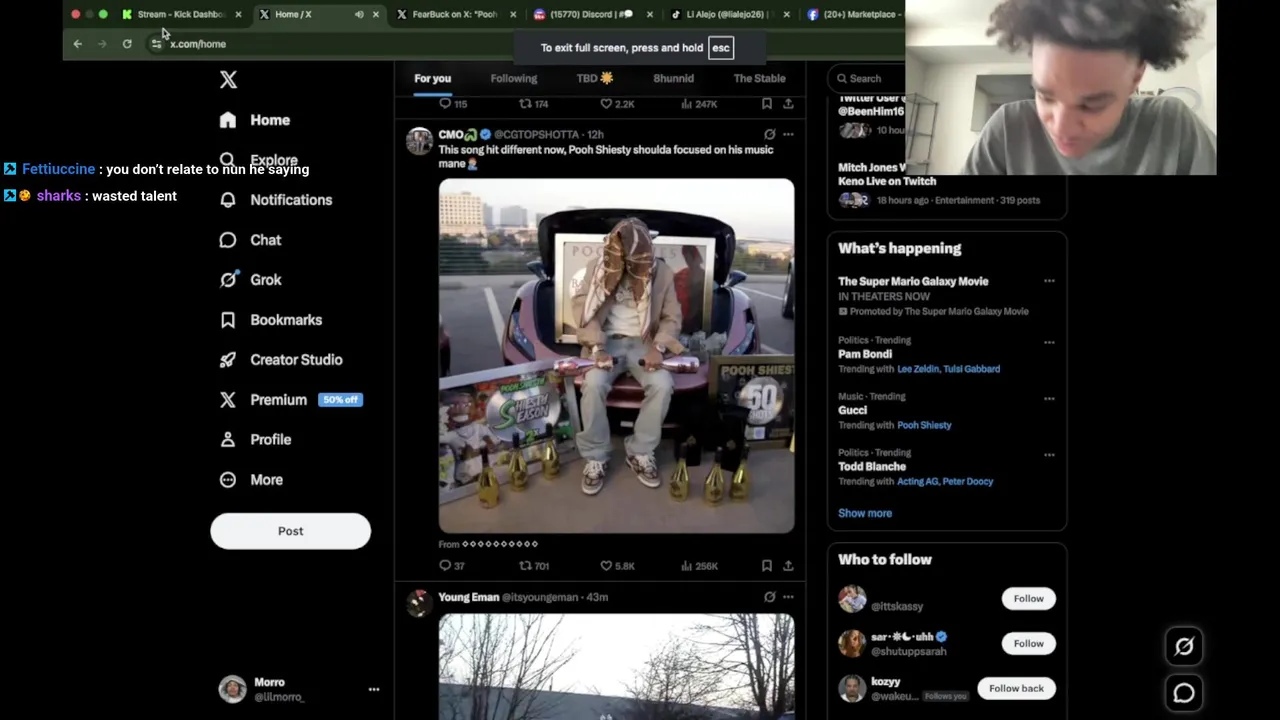
Task: Open the Young Eman post more options ellipsis
Action: pos(788,597)
